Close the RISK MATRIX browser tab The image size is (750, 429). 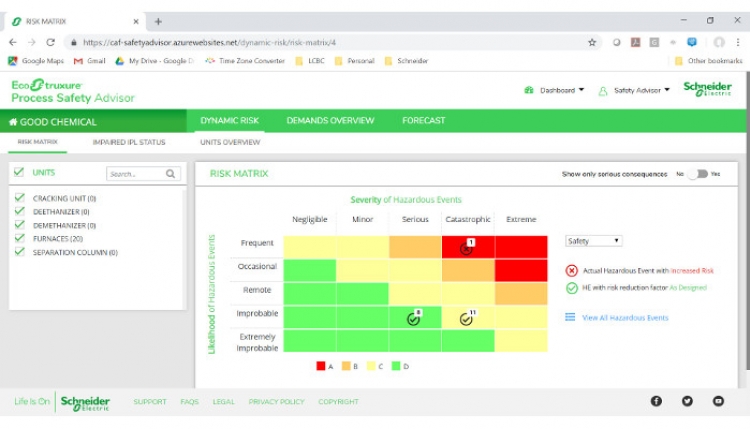point(136,22)
